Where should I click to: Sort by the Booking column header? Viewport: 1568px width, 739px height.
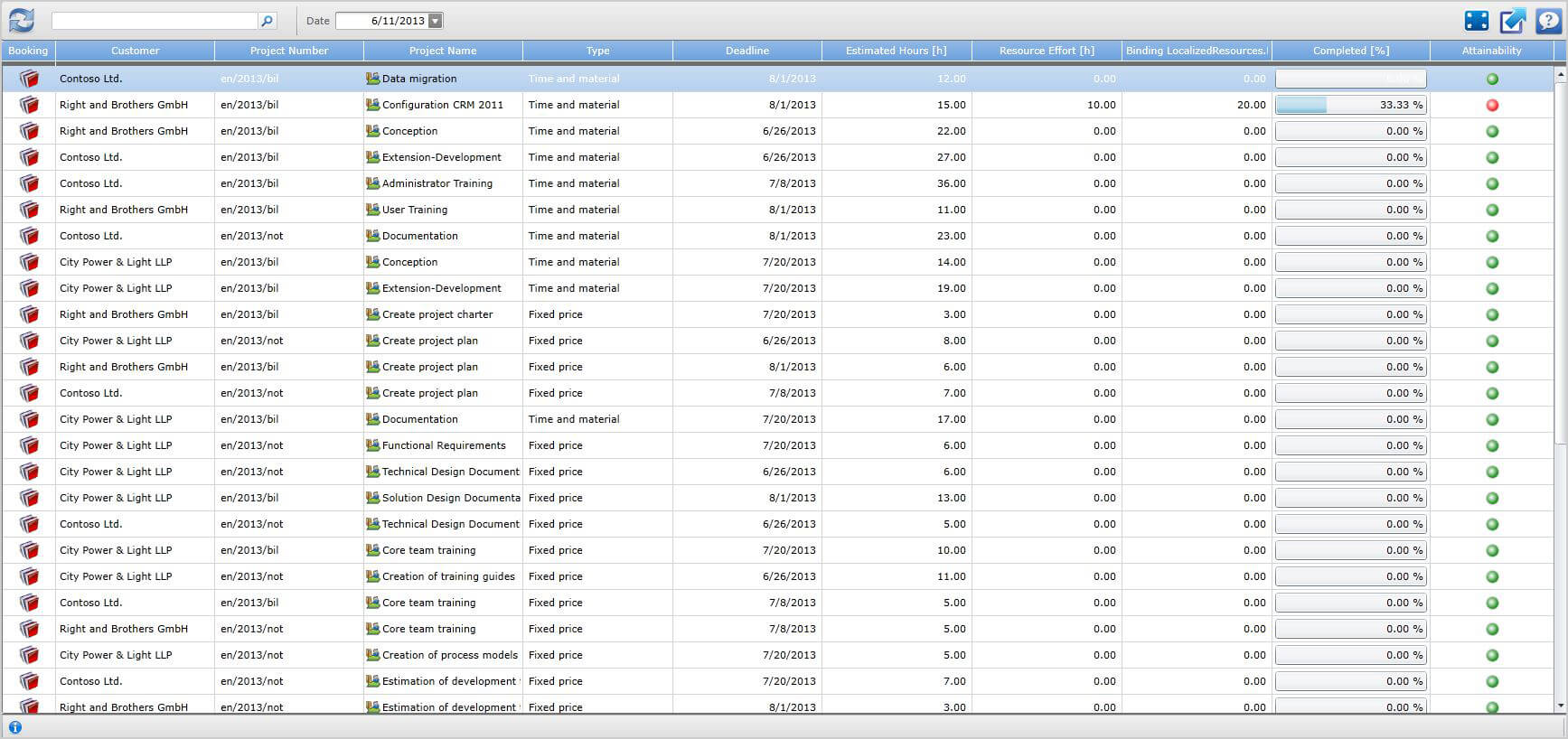click(28, 51)
